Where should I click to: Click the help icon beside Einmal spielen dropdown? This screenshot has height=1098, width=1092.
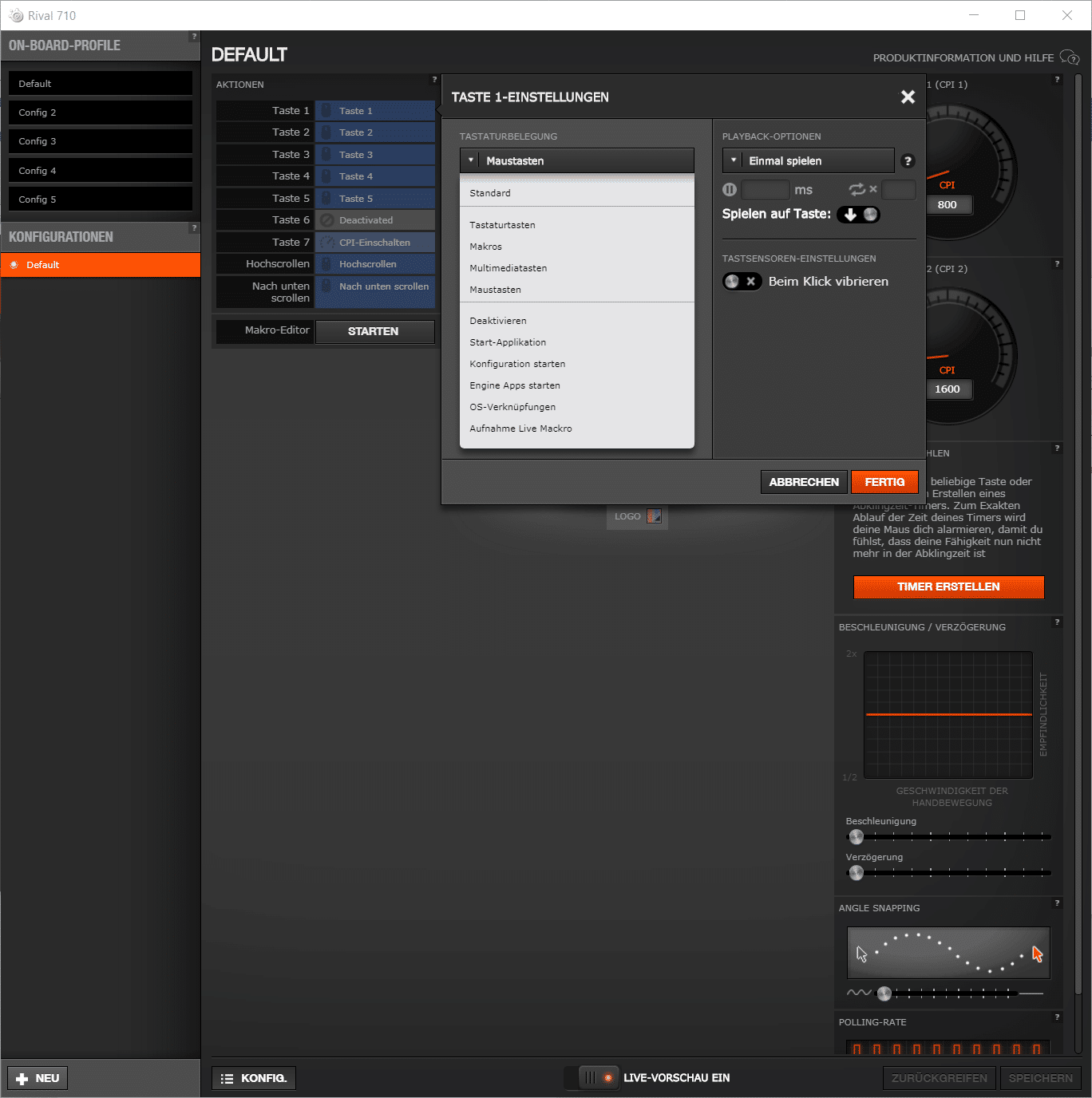point(907,161)
